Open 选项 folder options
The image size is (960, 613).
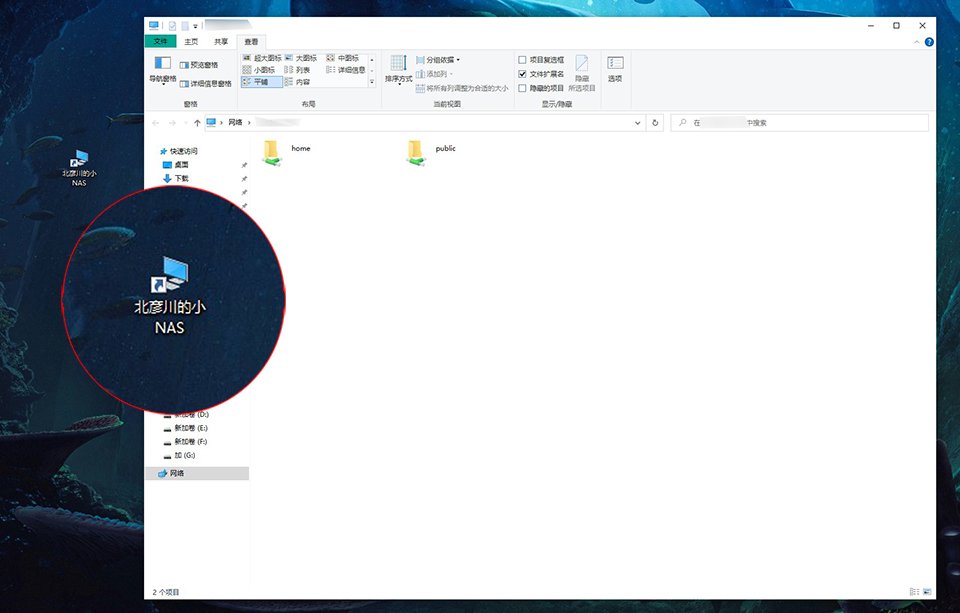coord(615,68)
